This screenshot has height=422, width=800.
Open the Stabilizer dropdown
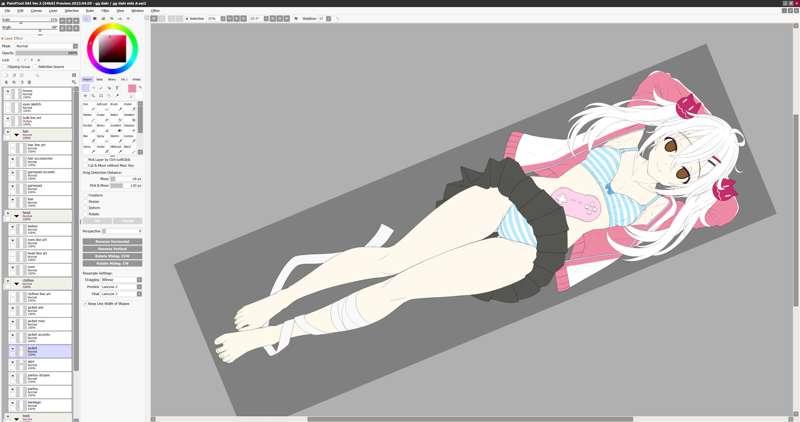click(329, 18)
